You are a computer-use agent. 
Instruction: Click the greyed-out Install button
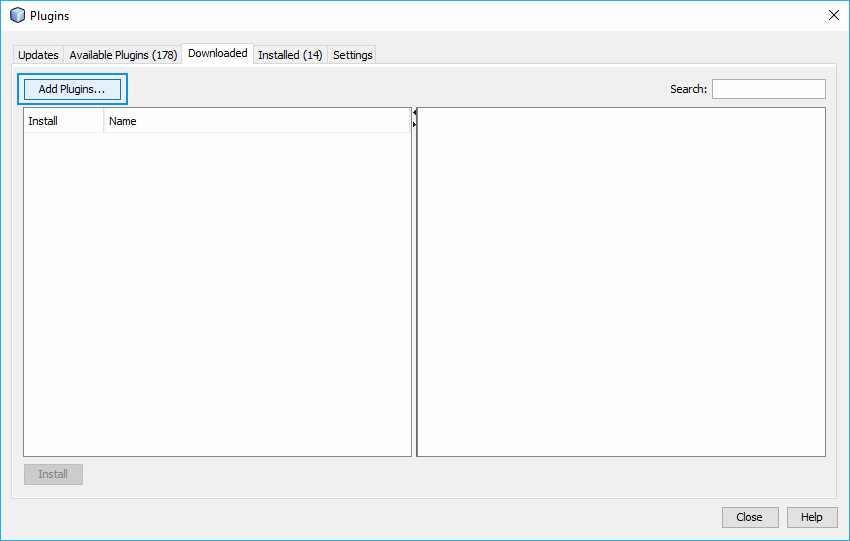coord(53,474)
